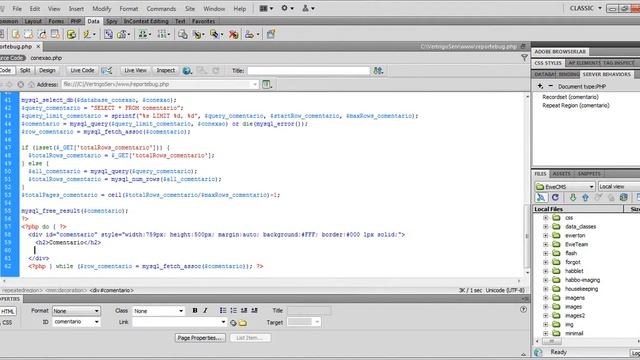Open the Site menu
The height and width of the screenshot is (360, 640).
(x=190, y=9)
